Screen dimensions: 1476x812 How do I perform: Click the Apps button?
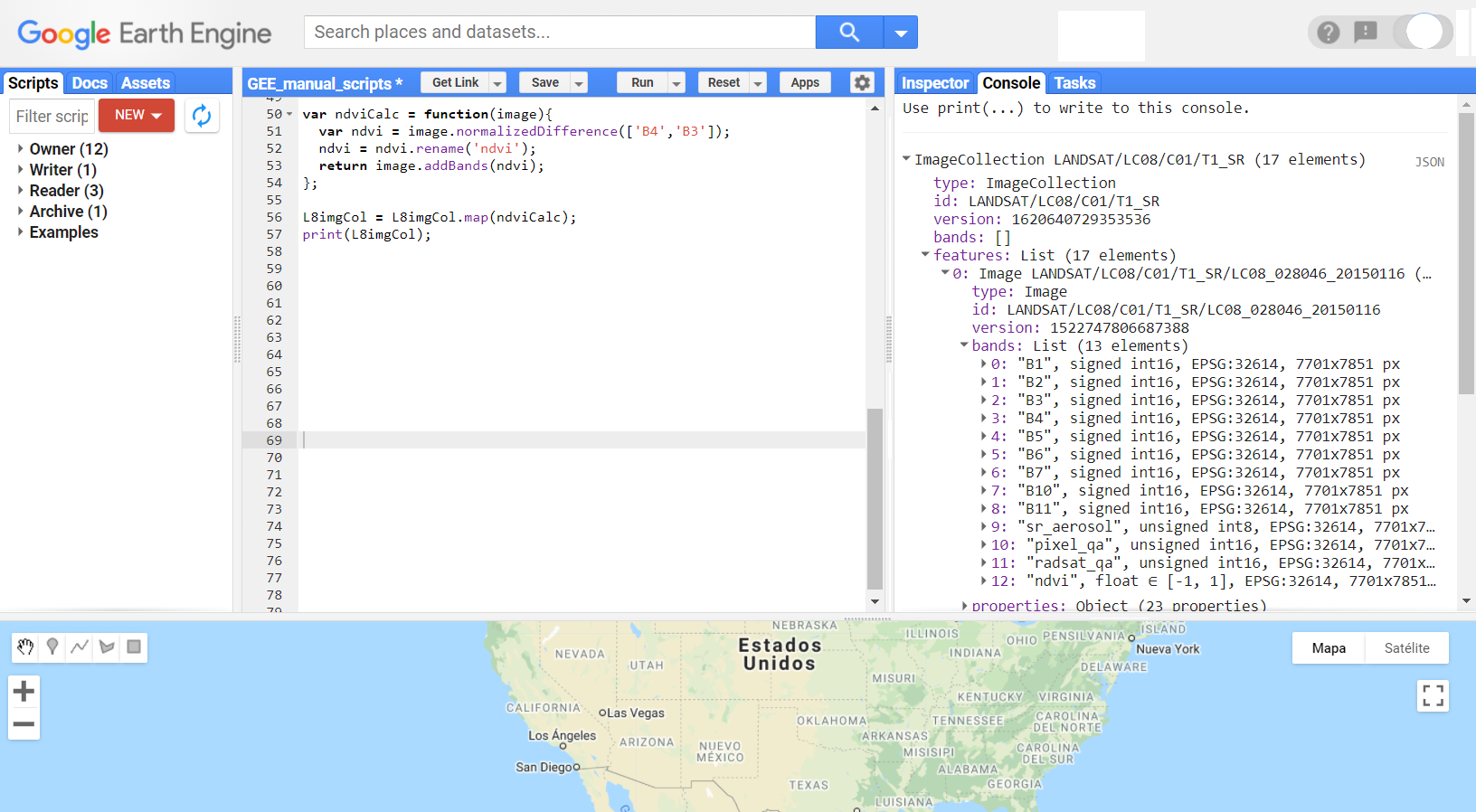[x=805, y=82]
